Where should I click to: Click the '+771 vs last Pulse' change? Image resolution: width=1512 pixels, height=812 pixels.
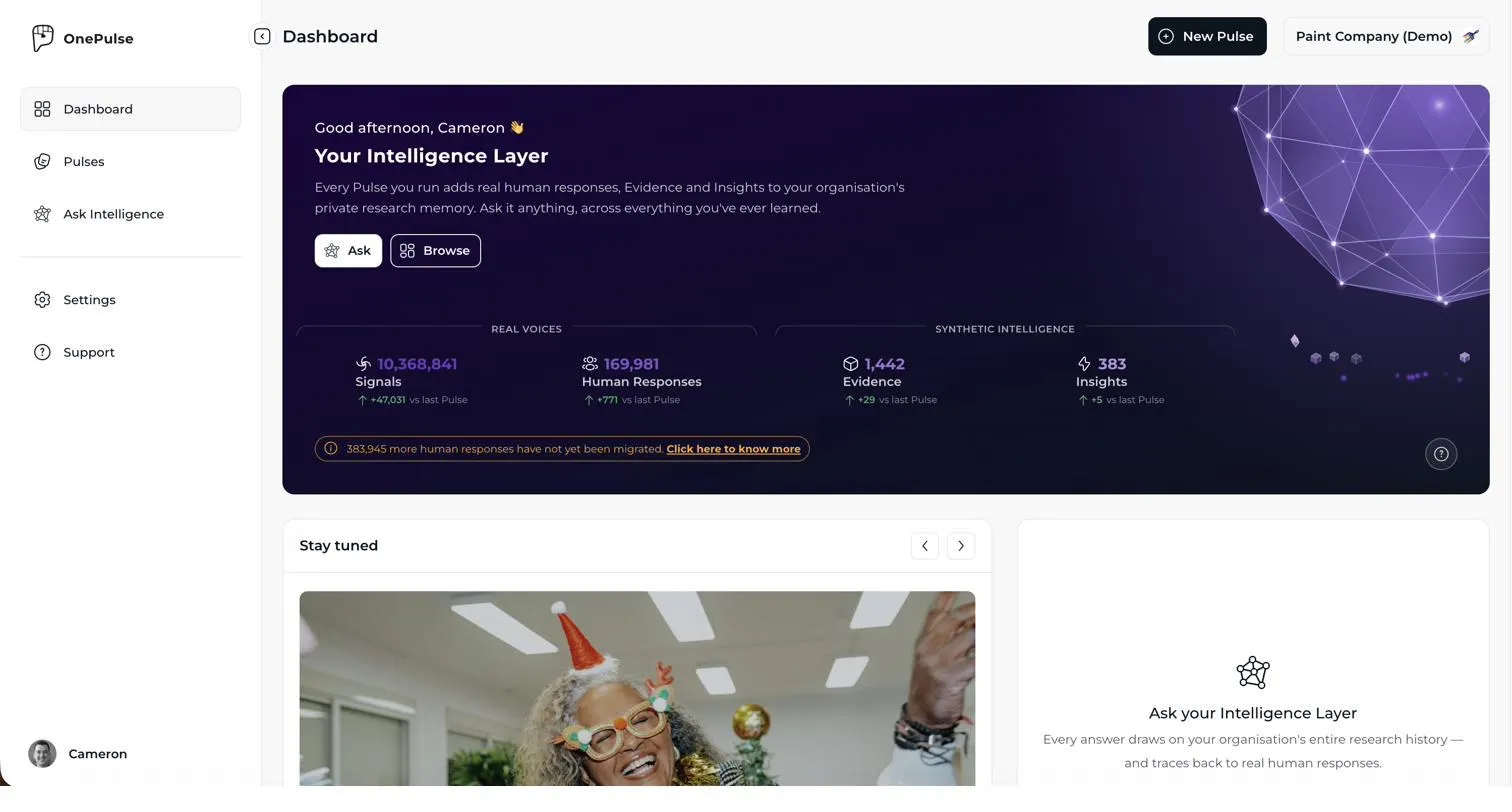point(631,400)
